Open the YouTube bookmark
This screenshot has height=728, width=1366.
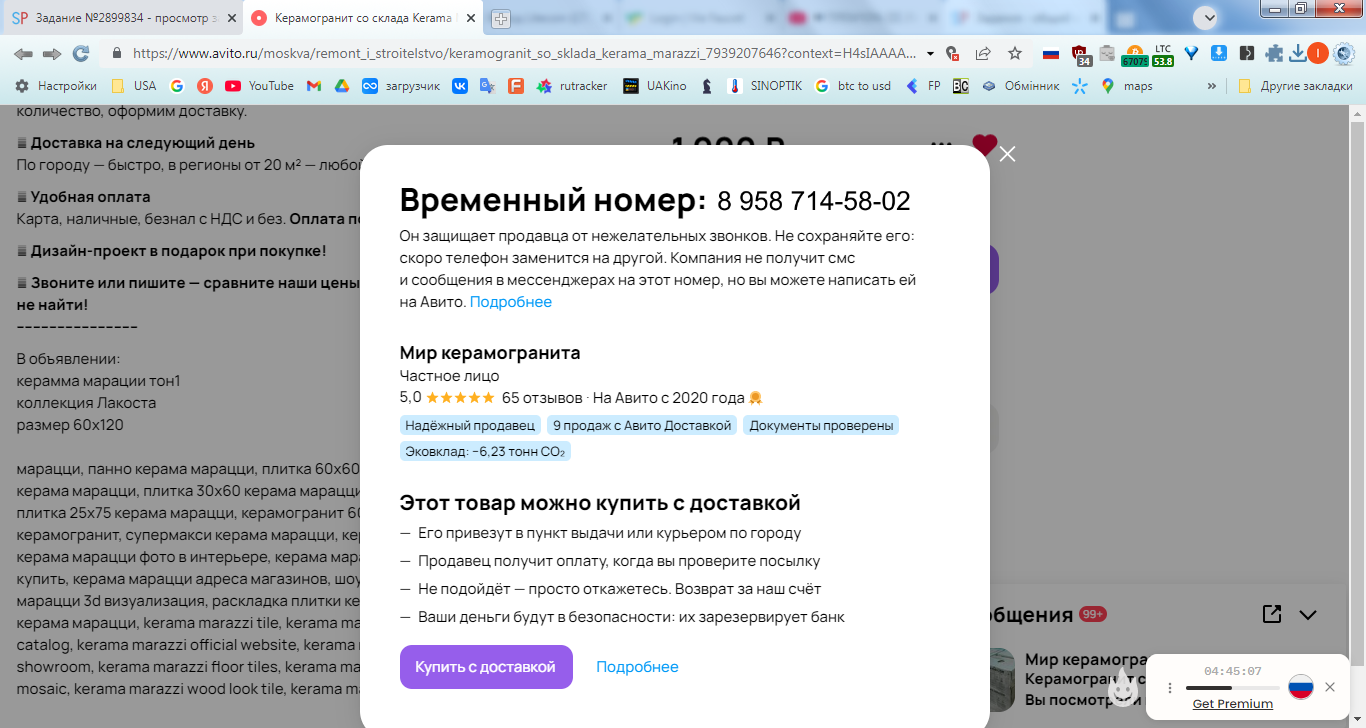(x=260, y=86)
